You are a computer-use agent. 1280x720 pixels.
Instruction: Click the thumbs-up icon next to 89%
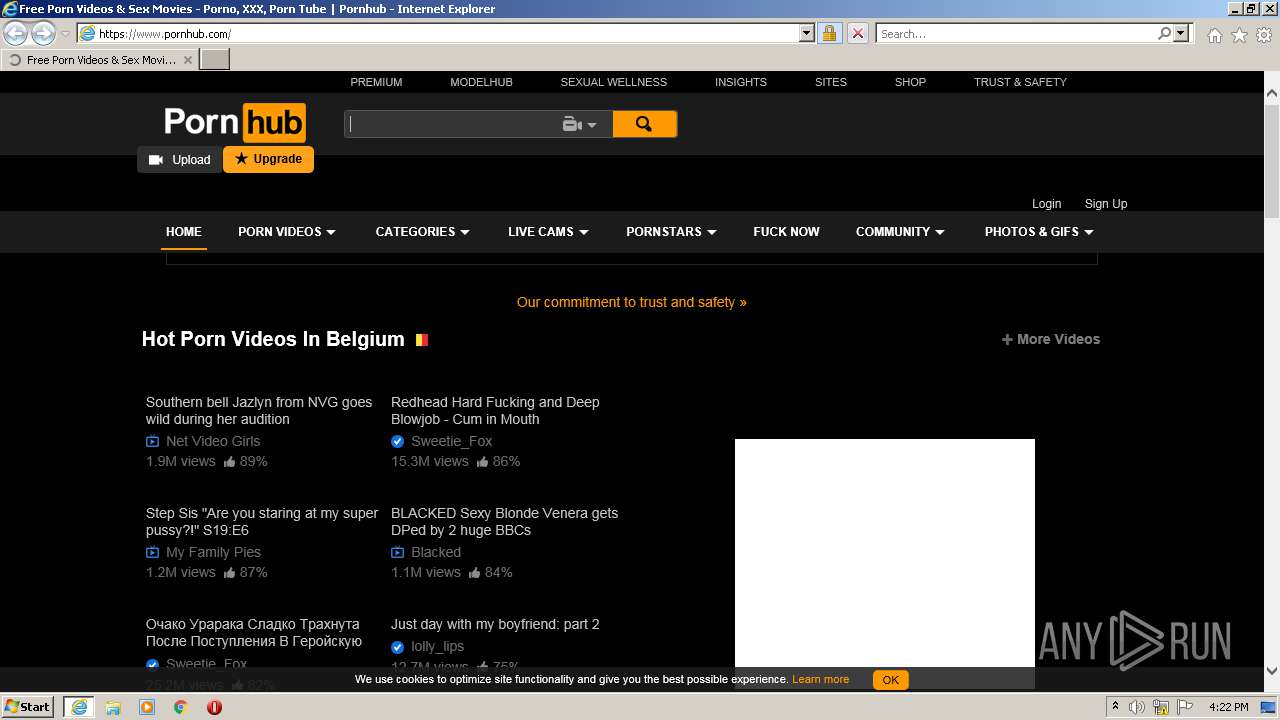point(230,462)
